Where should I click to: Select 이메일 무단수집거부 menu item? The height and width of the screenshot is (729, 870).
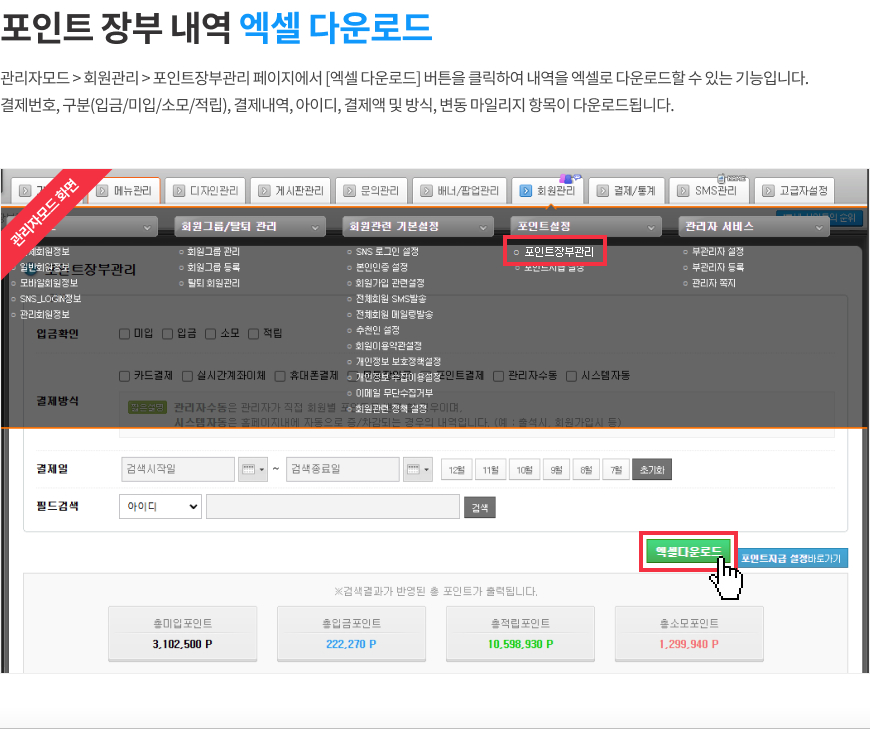pyautogui.click(x=394, y=393)
